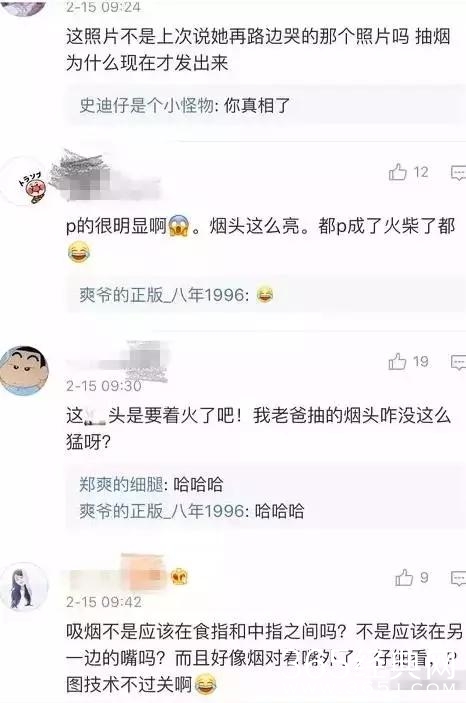Select the comment about 烟头这么亮
Screen dimensions: 466x703
click(261, 239)
